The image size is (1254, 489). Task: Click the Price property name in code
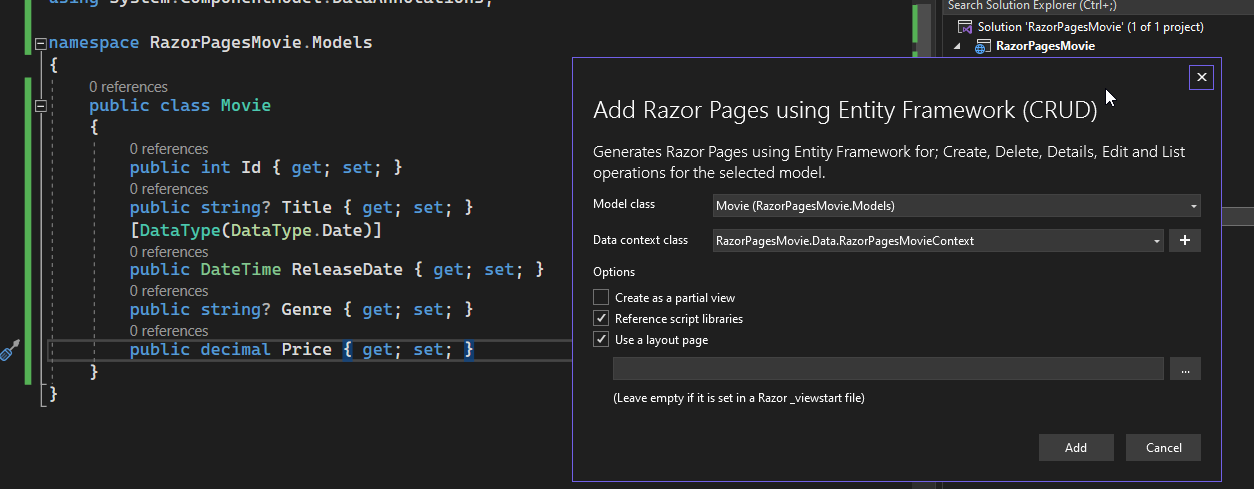306,350
